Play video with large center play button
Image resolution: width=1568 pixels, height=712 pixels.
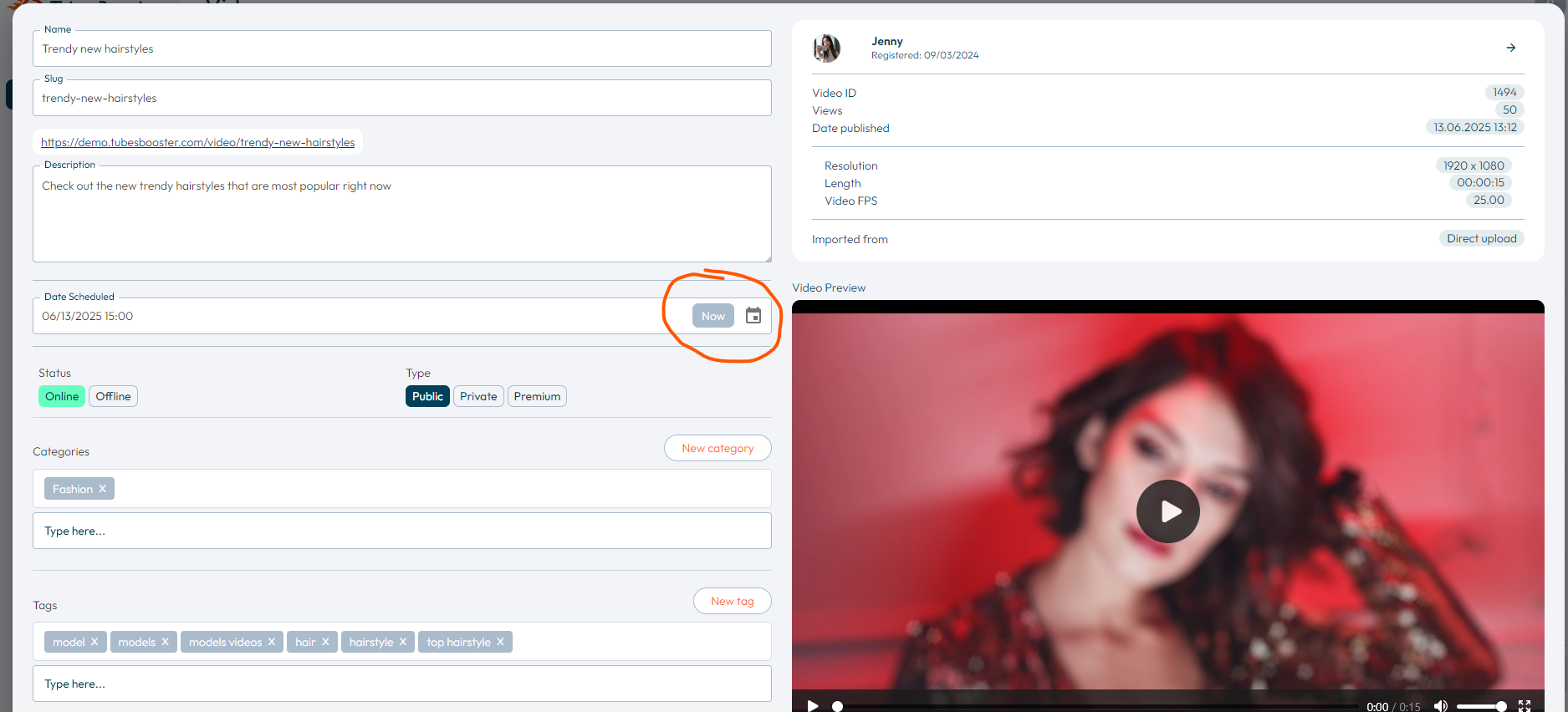point(1167,511)
